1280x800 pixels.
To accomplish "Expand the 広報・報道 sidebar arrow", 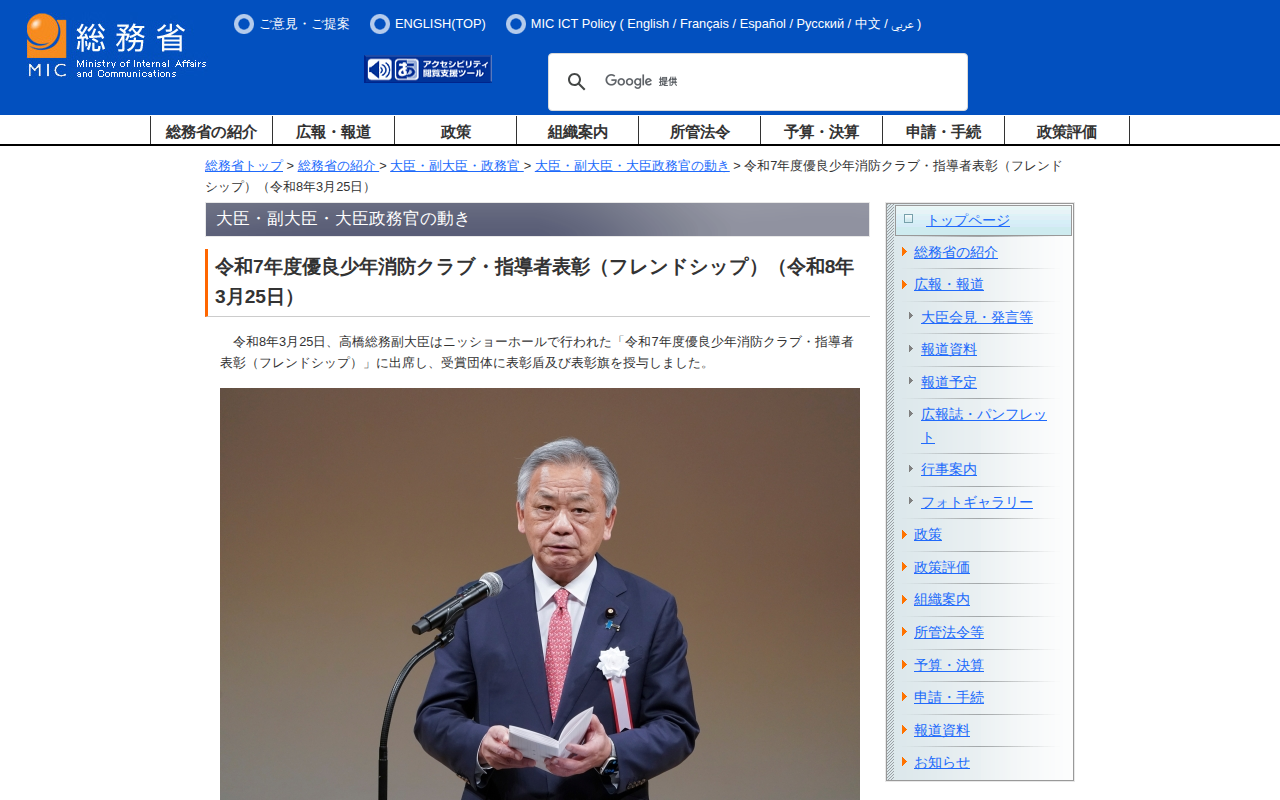I will (x=904, y=285).
